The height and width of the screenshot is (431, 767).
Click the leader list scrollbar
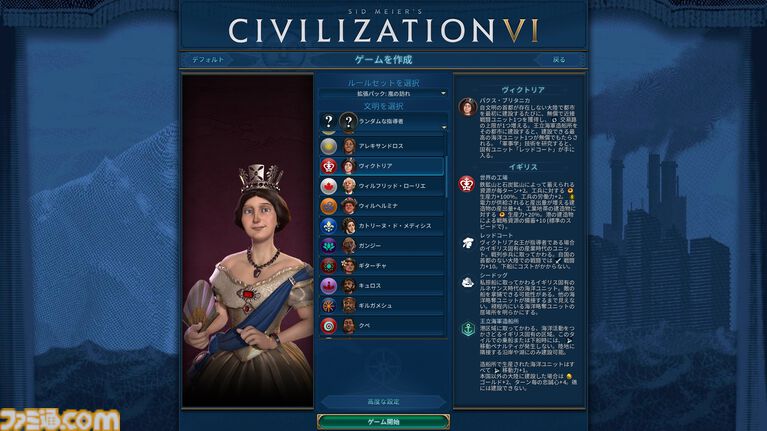(x=446, y=177)
